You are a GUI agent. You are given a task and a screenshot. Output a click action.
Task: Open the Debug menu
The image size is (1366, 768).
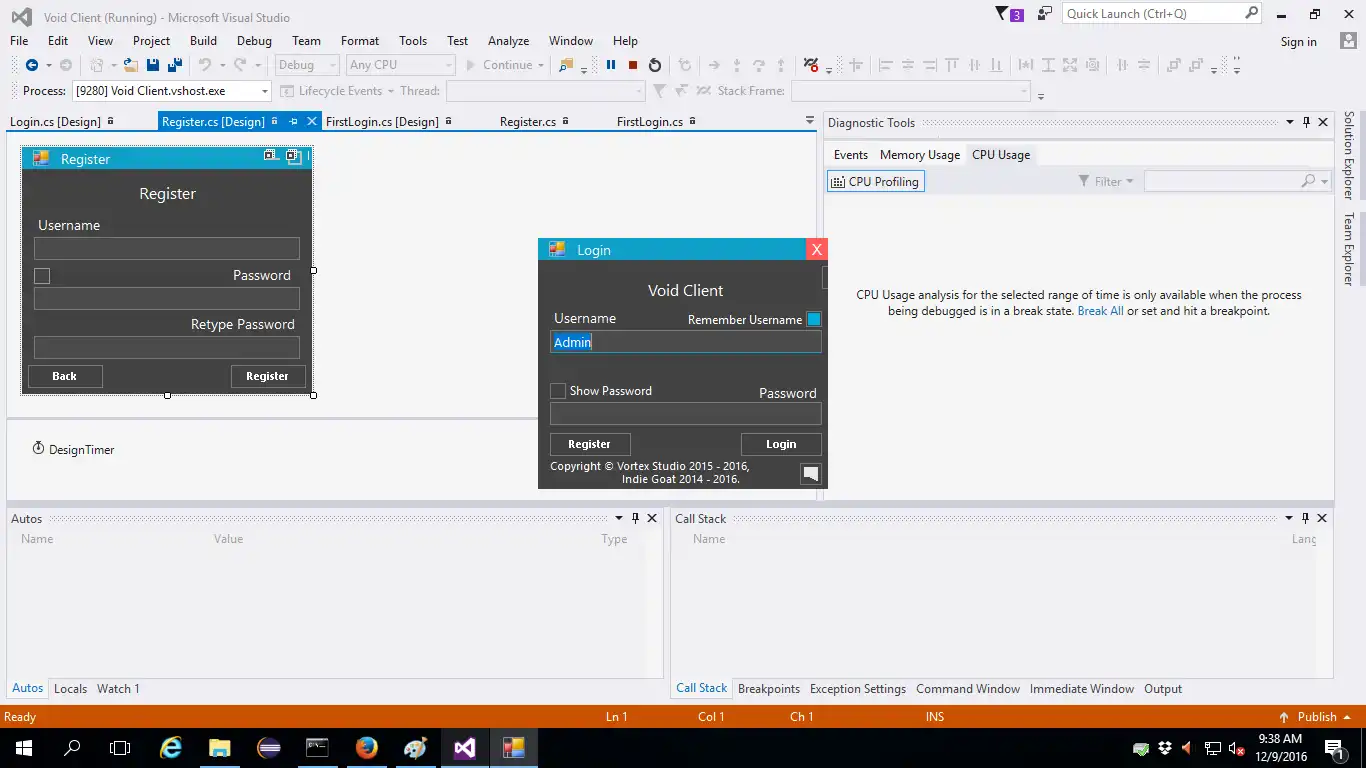click(254, 41)
